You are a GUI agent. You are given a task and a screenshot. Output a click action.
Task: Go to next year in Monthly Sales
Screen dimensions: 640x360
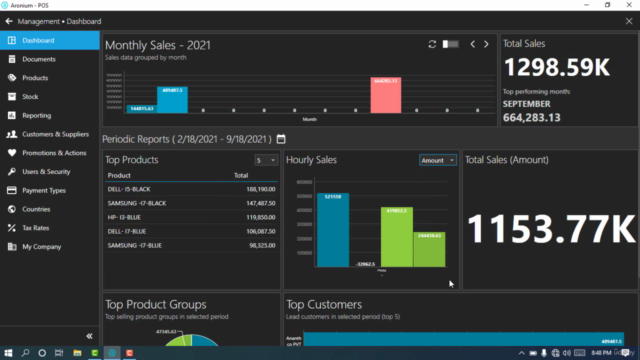(486, 44)
